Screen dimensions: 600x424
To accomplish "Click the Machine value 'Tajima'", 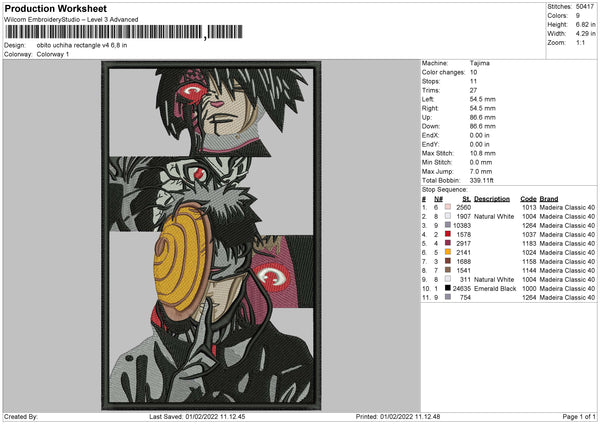I will 479,63.
